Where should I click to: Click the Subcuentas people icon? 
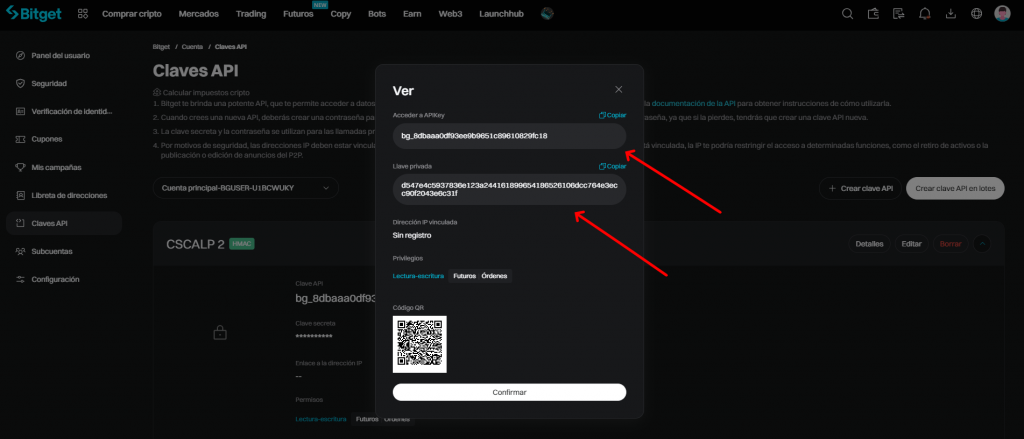20,252
